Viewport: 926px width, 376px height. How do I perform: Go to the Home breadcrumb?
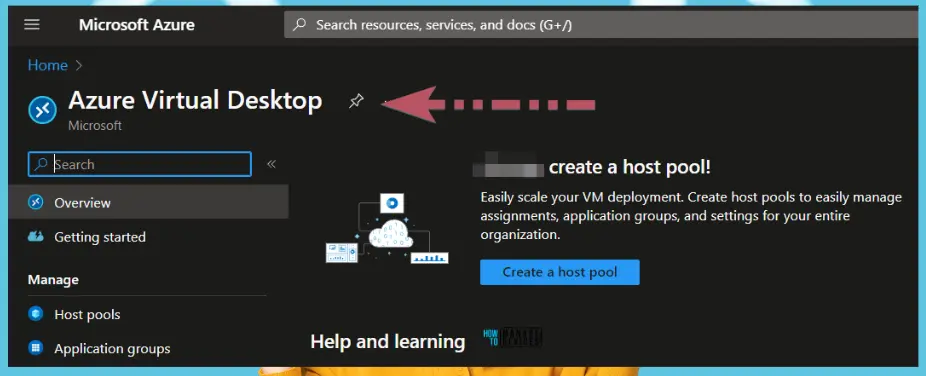pyautogui.click(x=48, y=65)
